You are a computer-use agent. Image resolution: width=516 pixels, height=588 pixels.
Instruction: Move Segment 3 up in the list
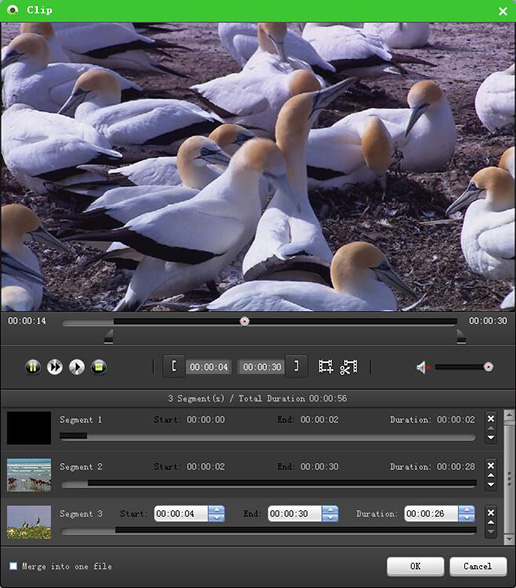pos(490,522)
